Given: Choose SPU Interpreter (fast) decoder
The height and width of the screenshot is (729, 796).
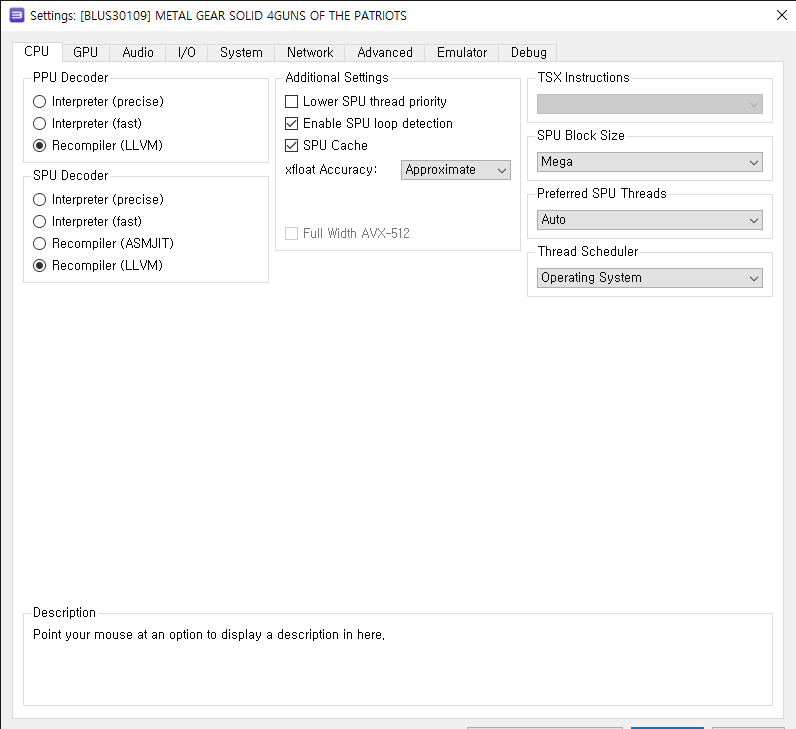Looking at the screenshot, I should pyautogui.click(x=87, y=221).
